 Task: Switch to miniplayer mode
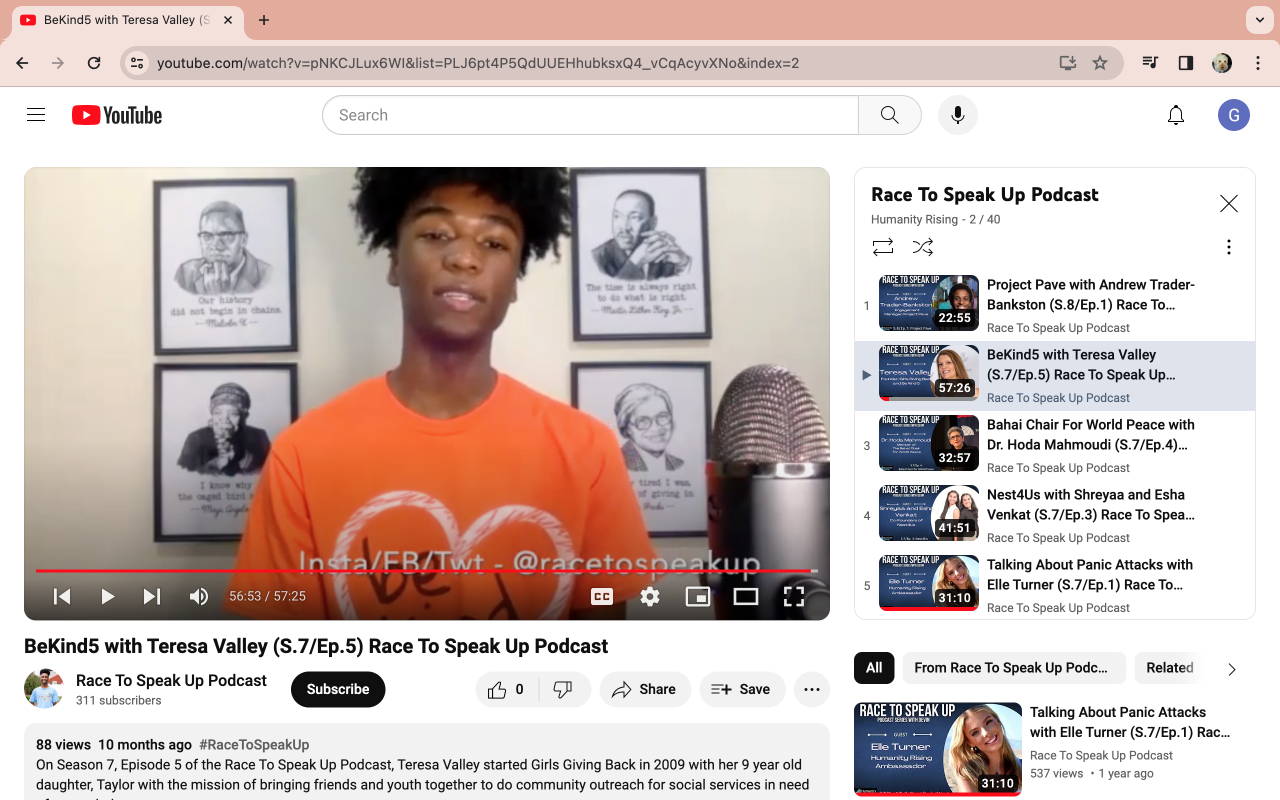coord(698,597)
